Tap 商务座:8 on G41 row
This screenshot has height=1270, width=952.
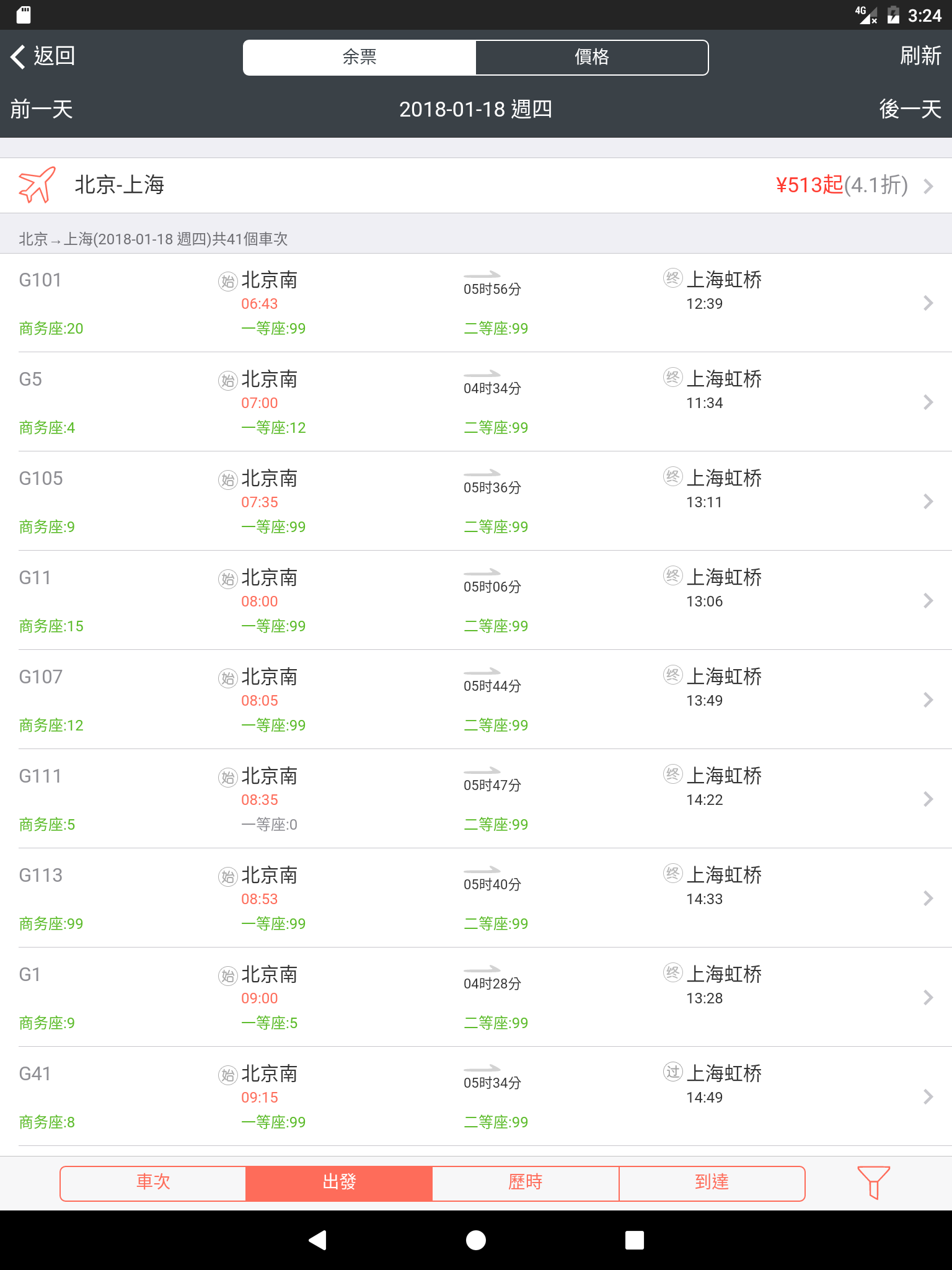(x=47, y=1122)
